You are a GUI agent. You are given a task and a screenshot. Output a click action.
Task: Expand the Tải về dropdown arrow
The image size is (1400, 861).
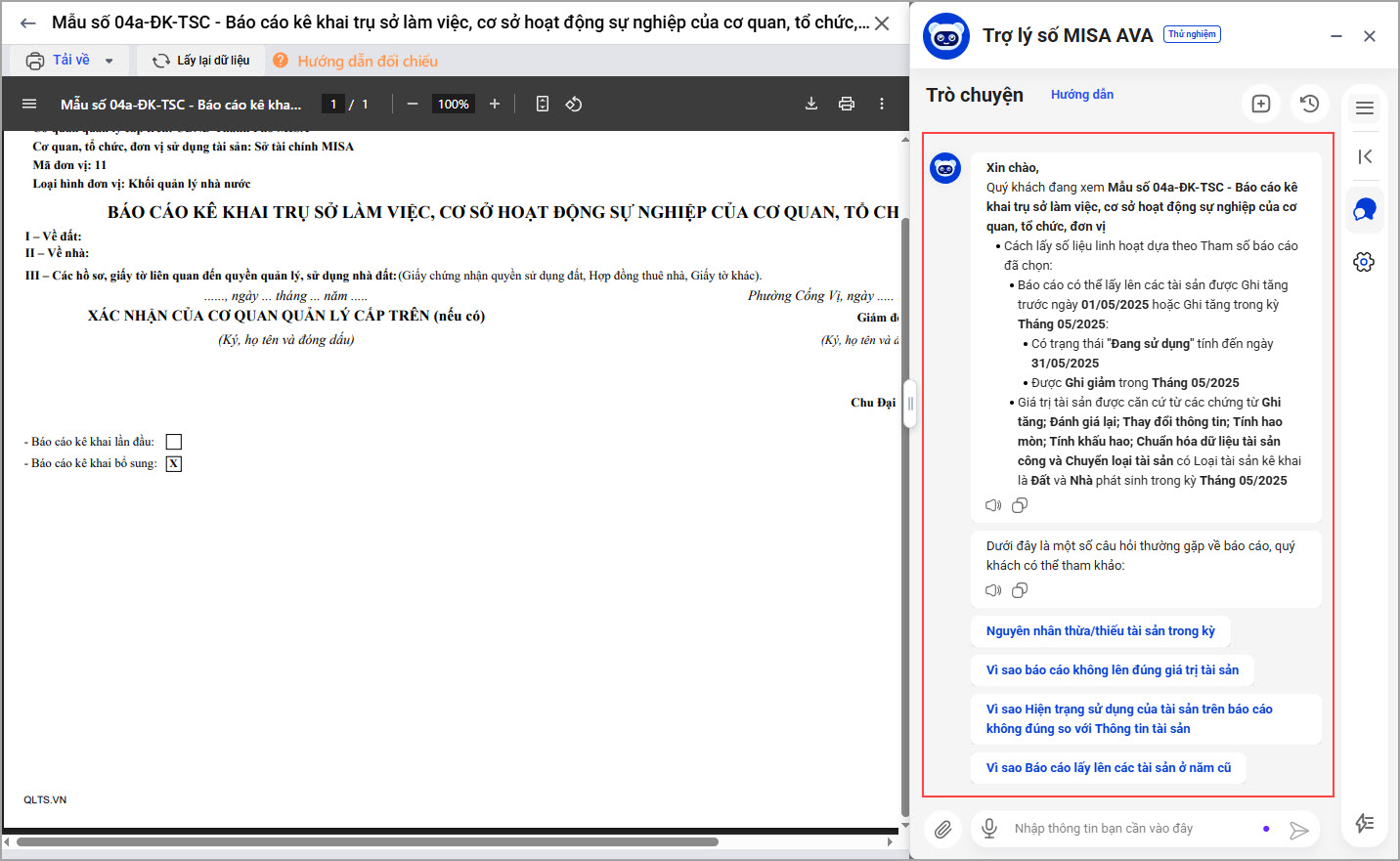point(109,61)
